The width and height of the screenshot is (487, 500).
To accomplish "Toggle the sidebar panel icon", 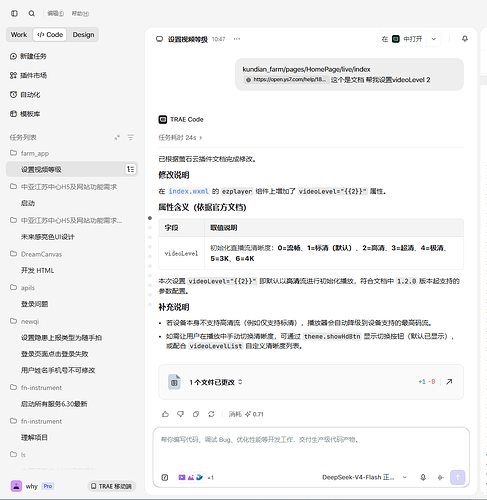I will click(x=14, y=13).
